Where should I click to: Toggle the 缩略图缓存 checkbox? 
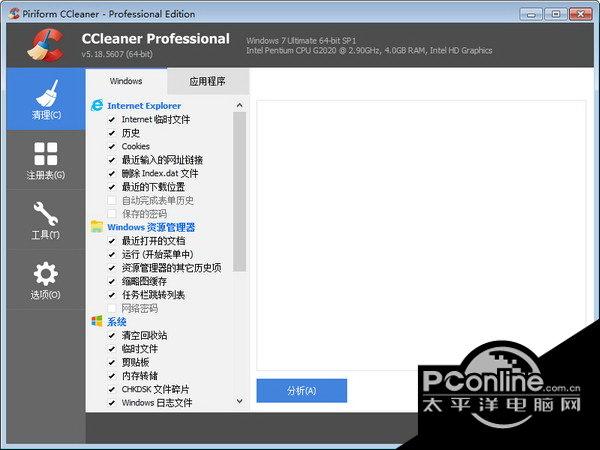point(112,281)
